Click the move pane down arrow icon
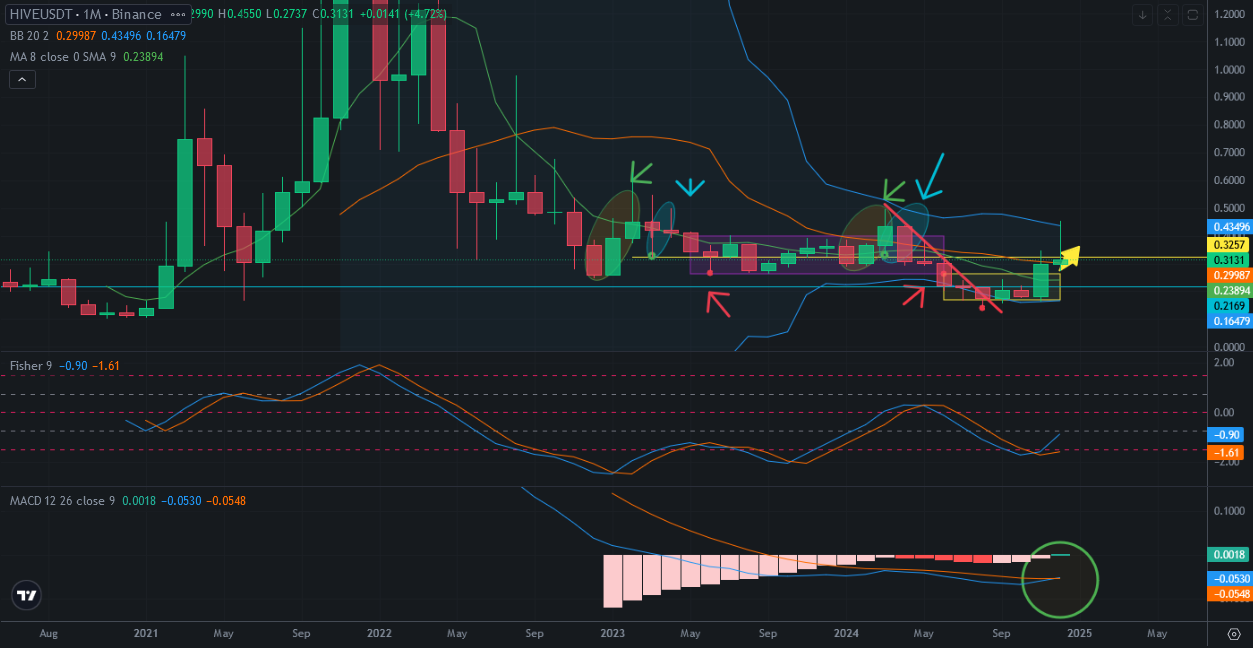Screen dimensions: 1253x648 click(x=1143, y=15)
